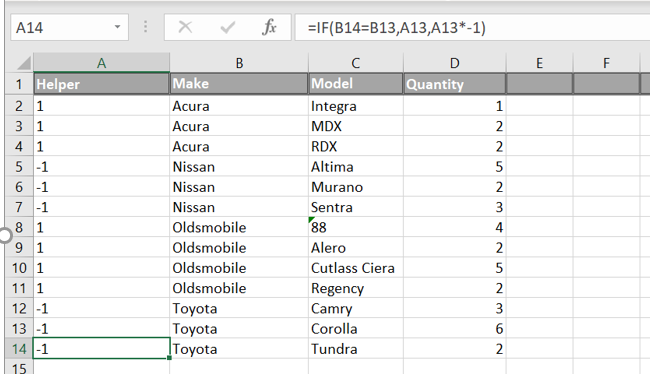The height and width of the screenshot is (374, 650).
Task: Select the MDX cell
Action: click(x=356, y=126)
